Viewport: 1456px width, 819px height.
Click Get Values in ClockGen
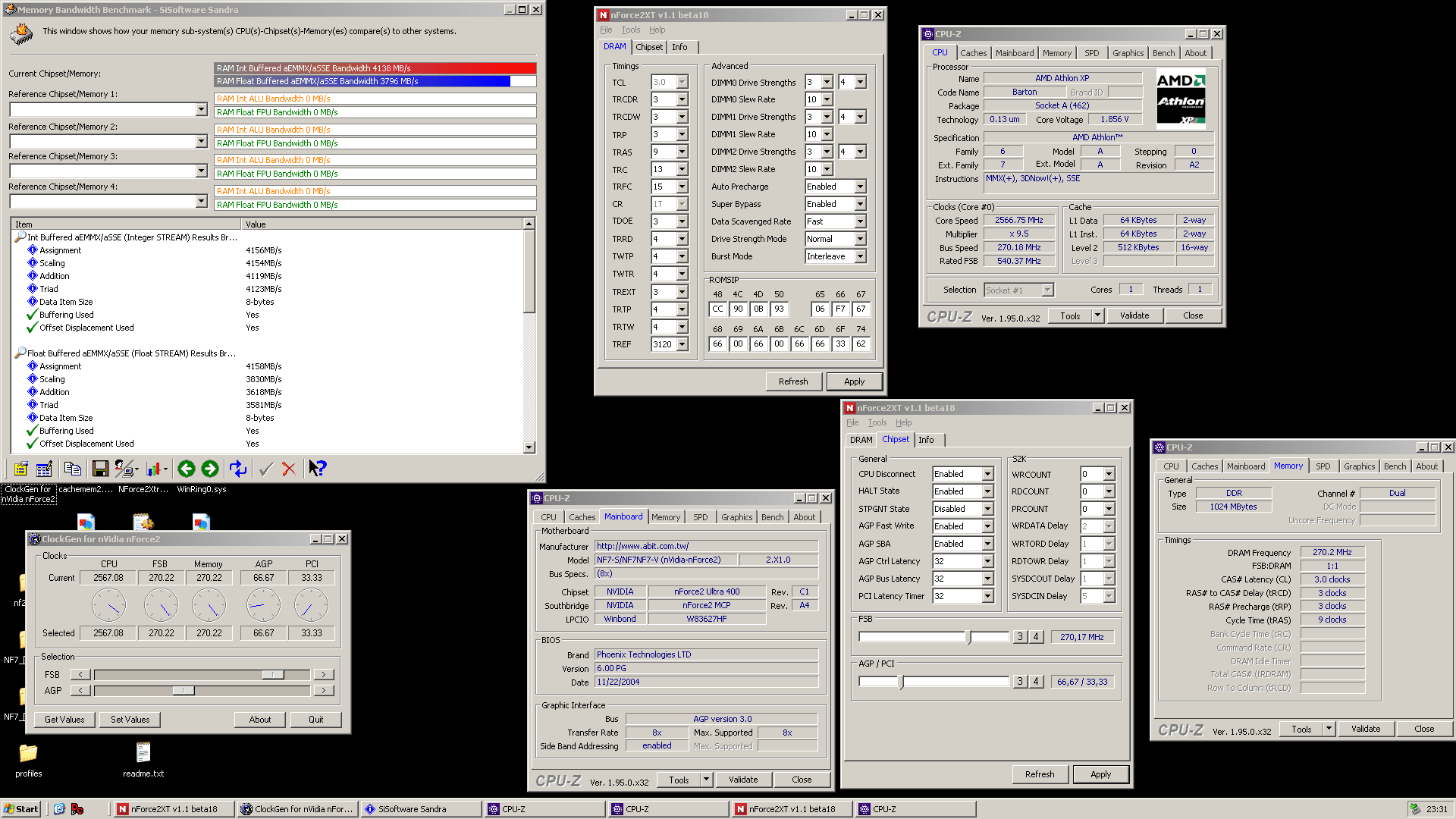click(x=64, y=720)
